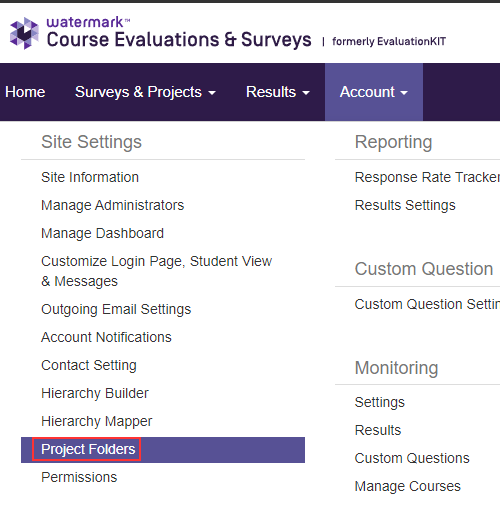Go to the Home menu item

pyautogui.click(x=25, y=92)
